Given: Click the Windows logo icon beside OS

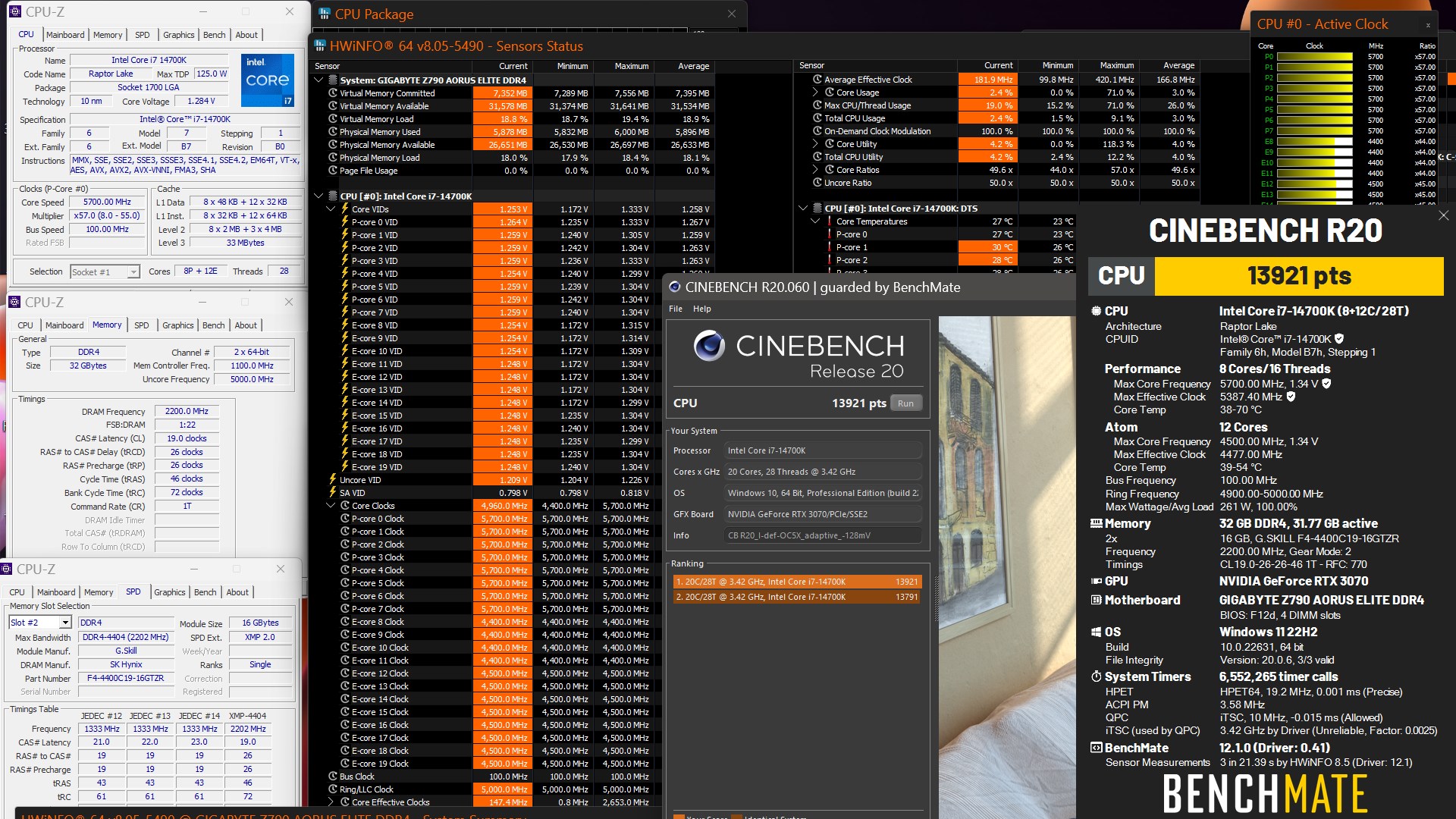Looking at the screenshot, I should (1096, 632).
